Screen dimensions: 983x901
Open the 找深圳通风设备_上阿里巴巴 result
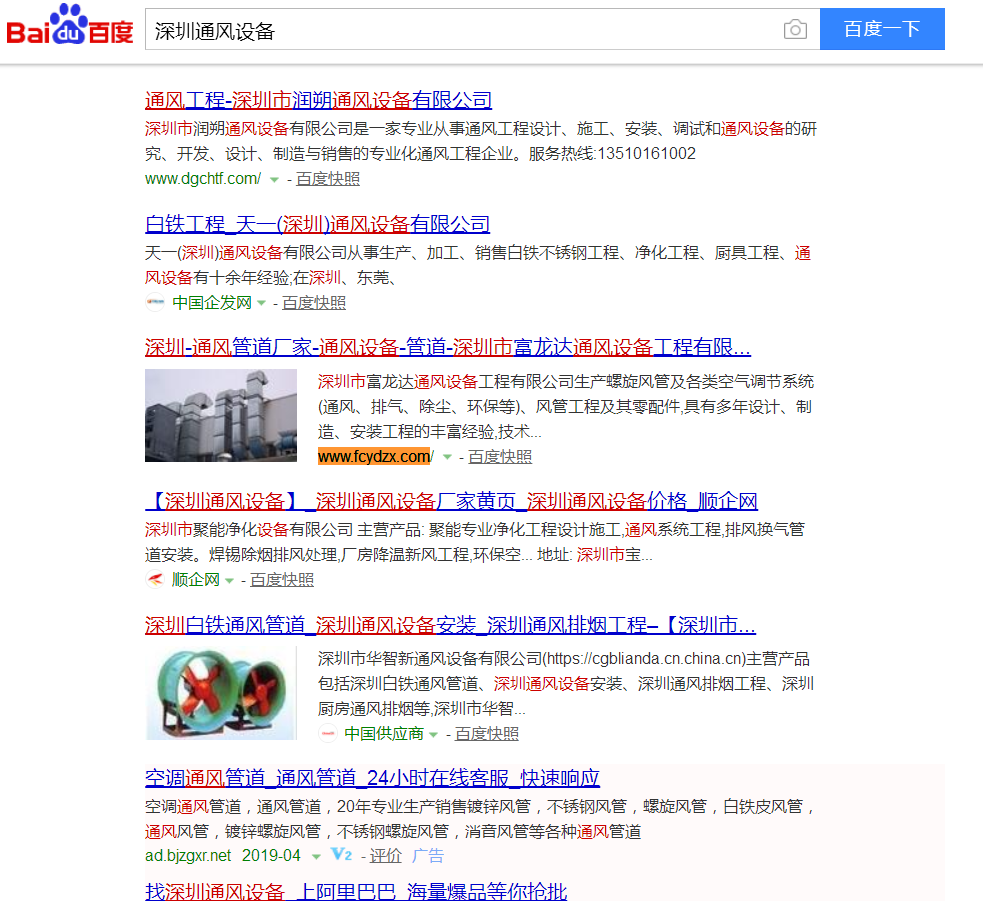pos(356,891)
